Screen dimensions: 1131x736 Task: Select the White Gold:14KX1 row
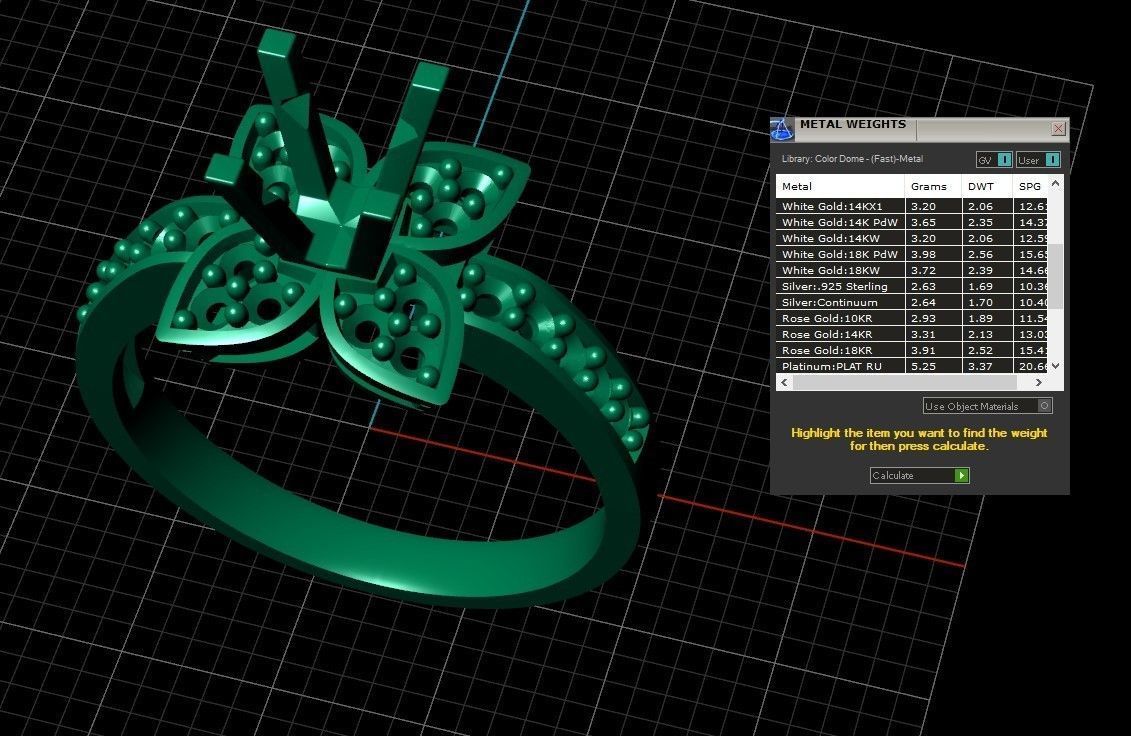pos(912,206)
